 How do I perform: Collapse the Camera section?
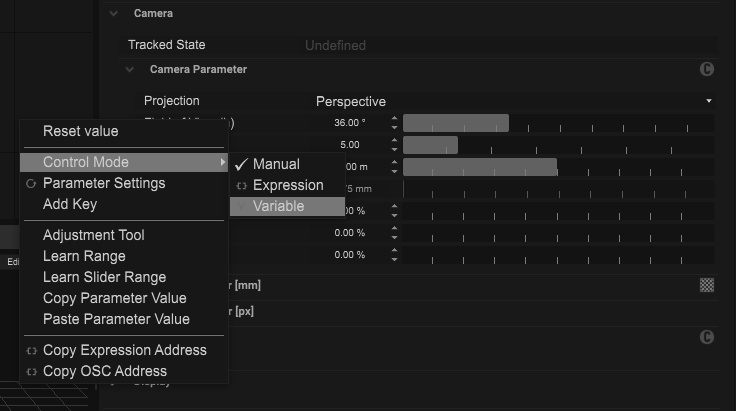pyautogui.click(x=113, y=14)
